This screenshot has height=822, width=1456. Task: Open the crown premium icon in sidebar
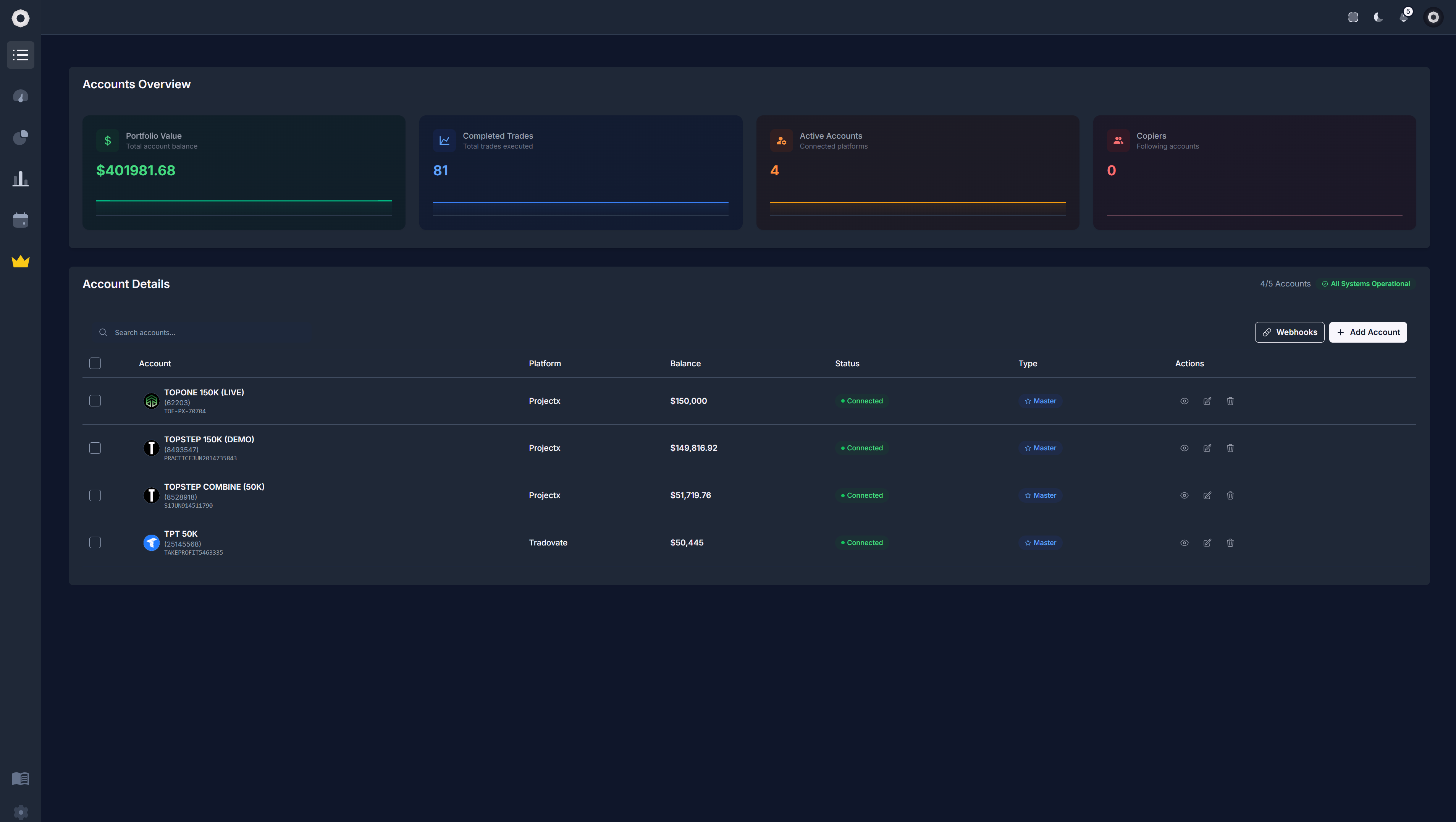(20, 261)
